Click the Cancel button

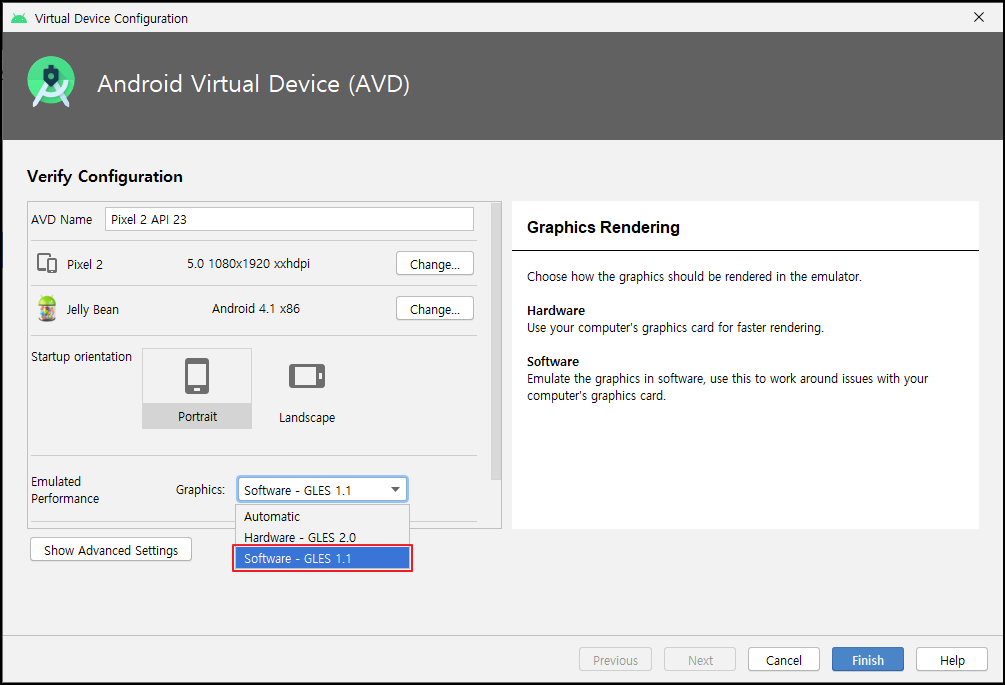click(x=784, y=659)
